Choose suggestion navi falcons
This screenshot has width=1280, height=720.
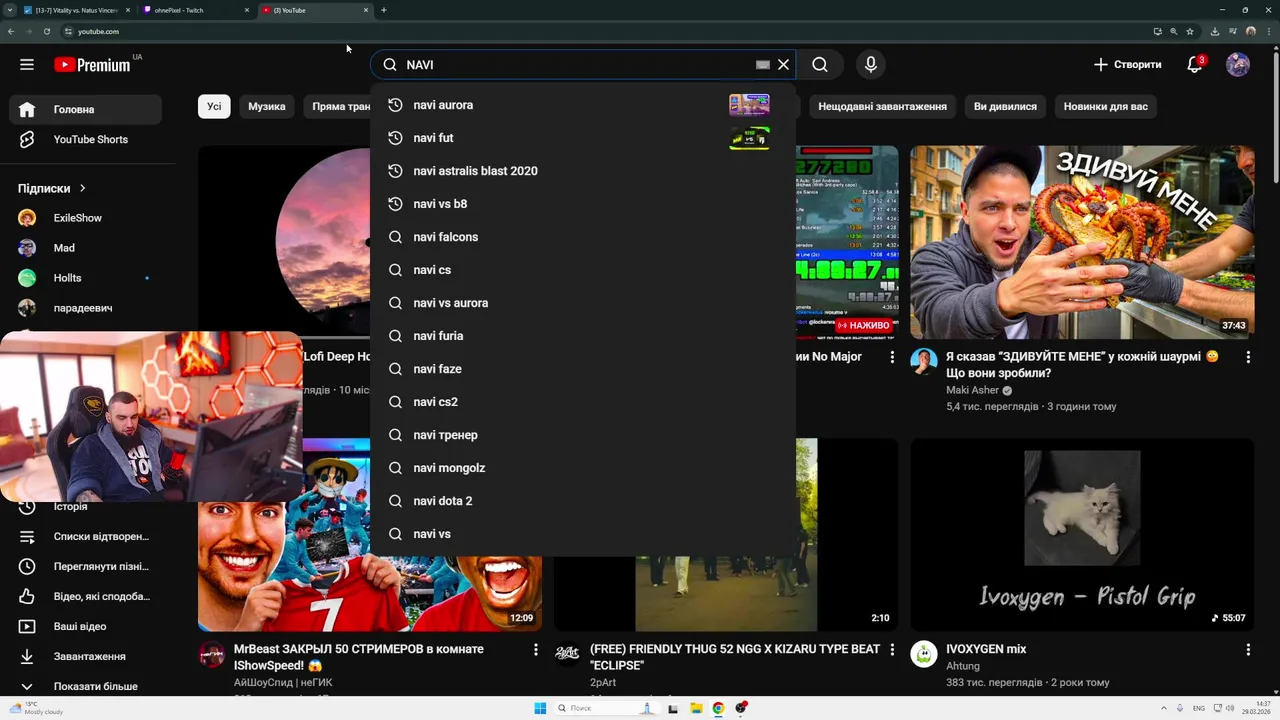click(x=583, y=237)
